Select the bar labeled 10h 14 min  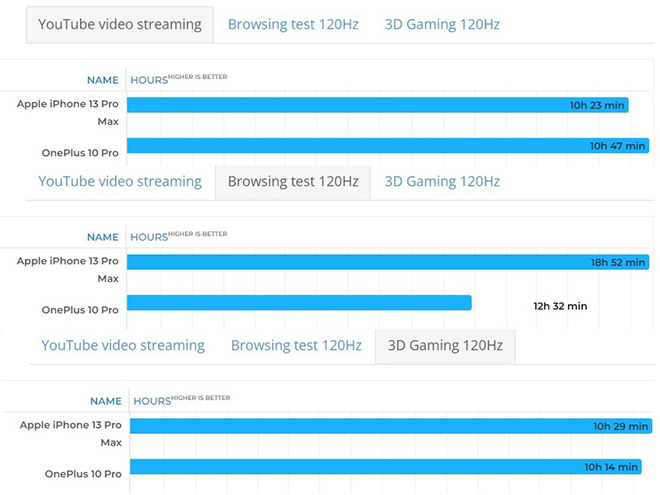385,466
